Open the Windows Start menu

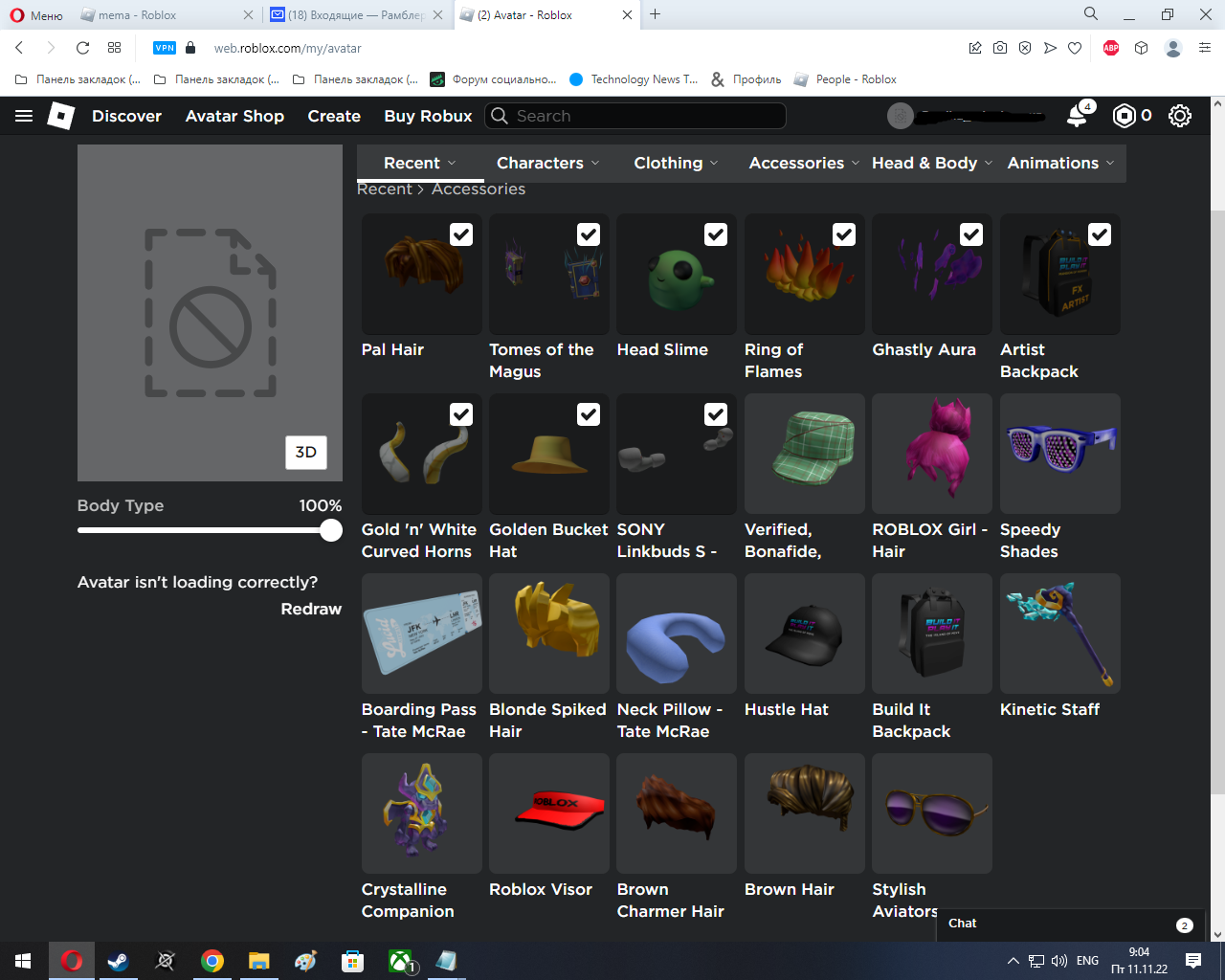[24, 961]
